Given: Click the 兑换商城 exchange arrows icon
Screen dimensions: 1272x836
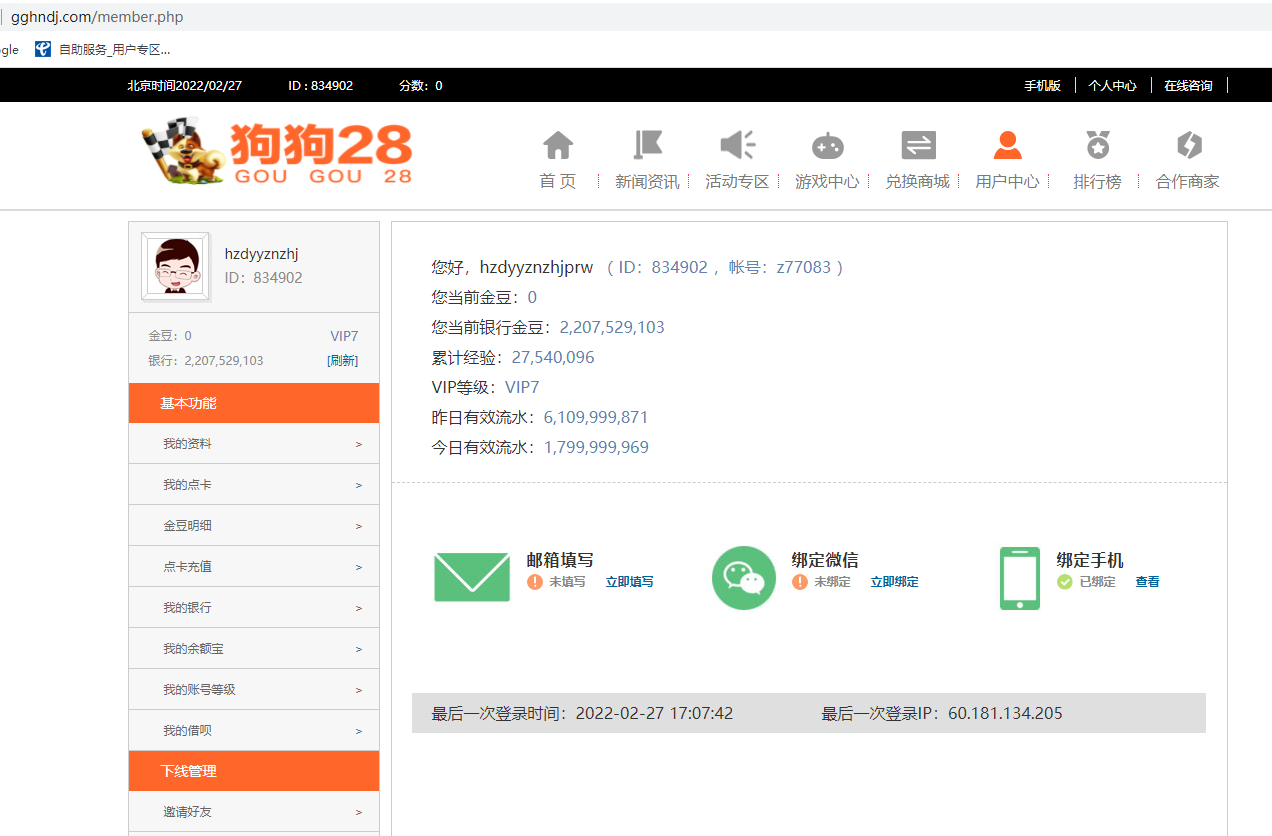Looking at the screenshot, I should [x=917, y=146].
